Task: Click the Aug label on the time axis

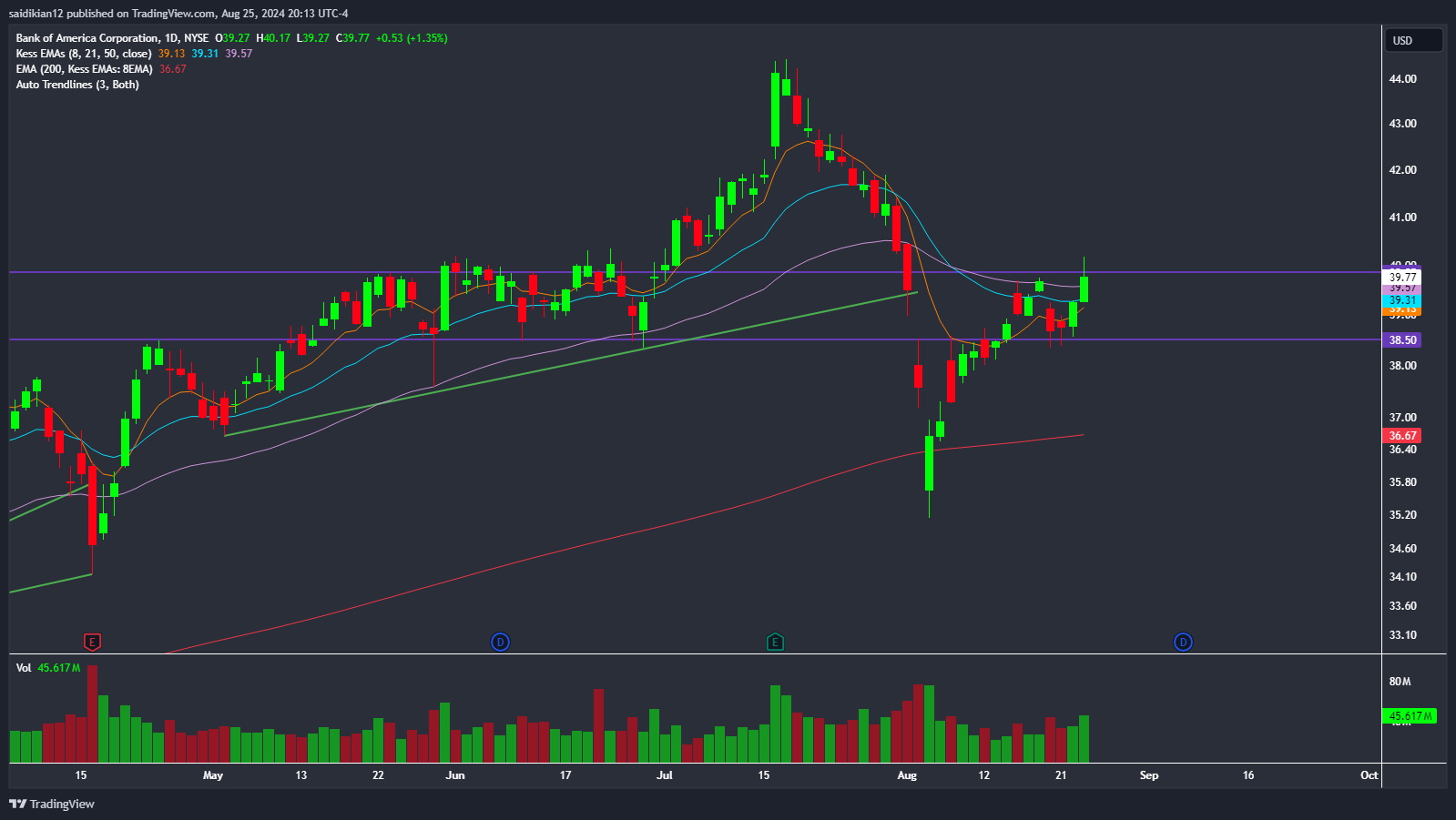Action: (x=907, y=775)
